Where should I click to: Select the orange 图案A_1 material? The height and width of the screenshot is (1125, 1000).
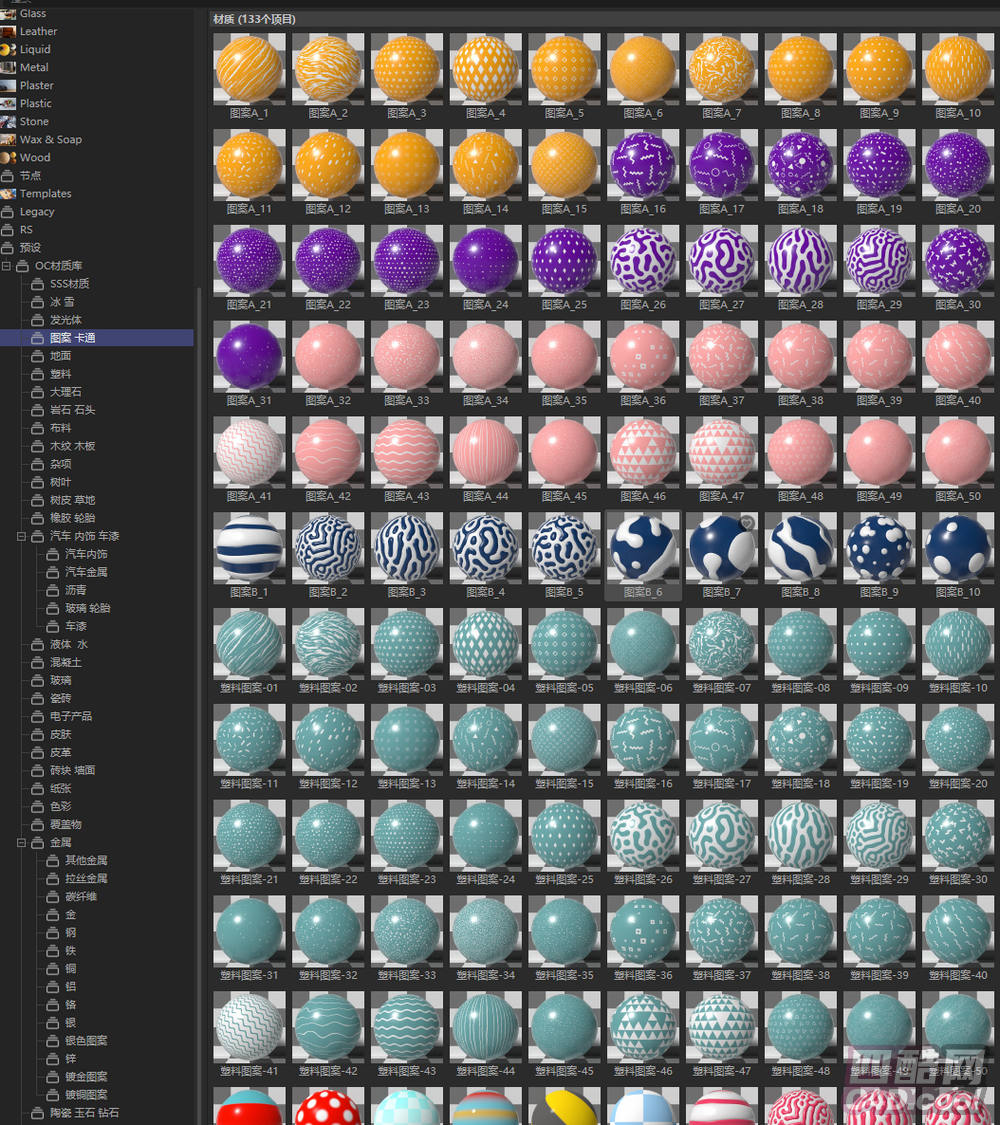point(249,69)
